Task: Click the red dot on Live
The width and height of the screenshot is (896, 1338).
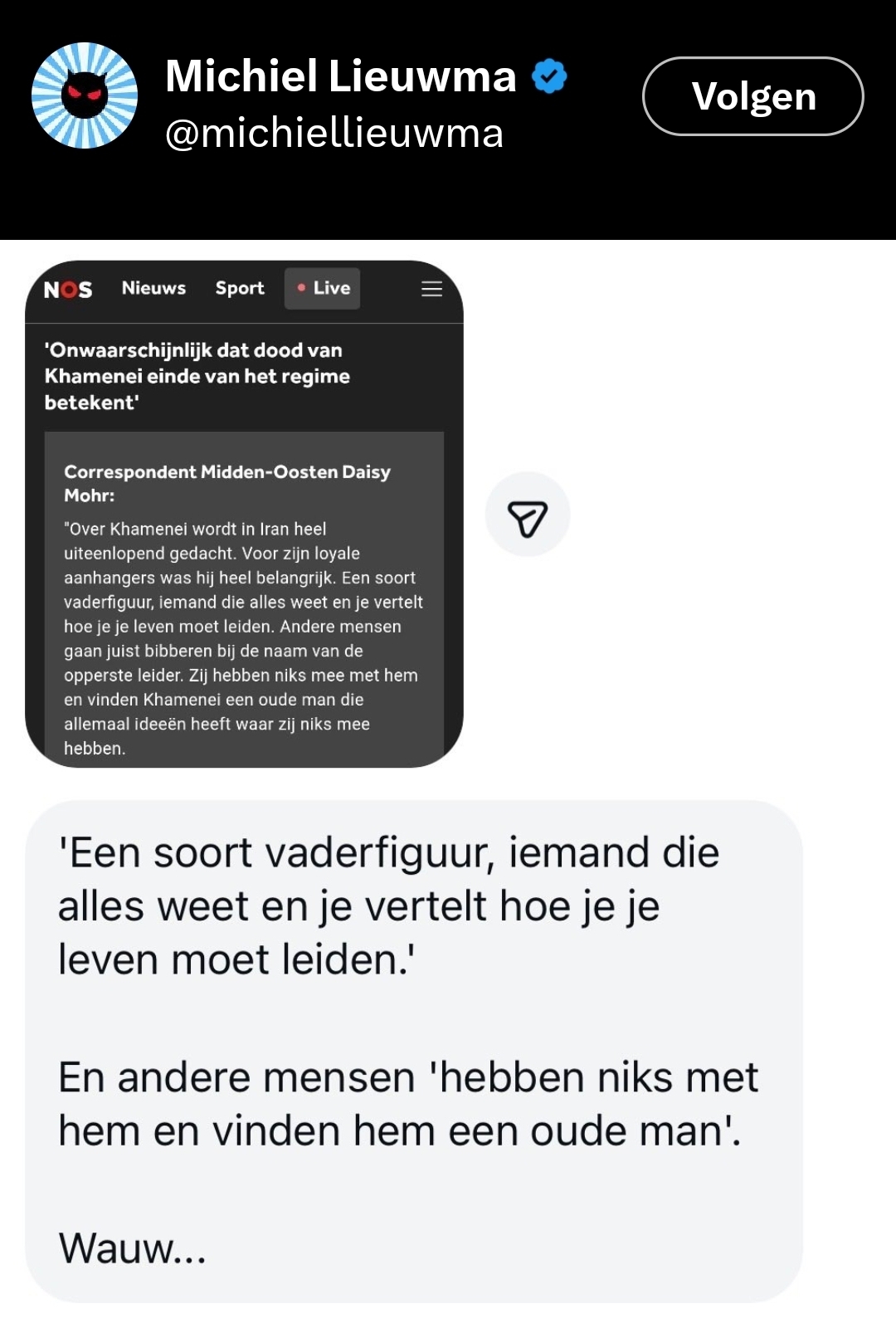Action: tap(301, 288)
